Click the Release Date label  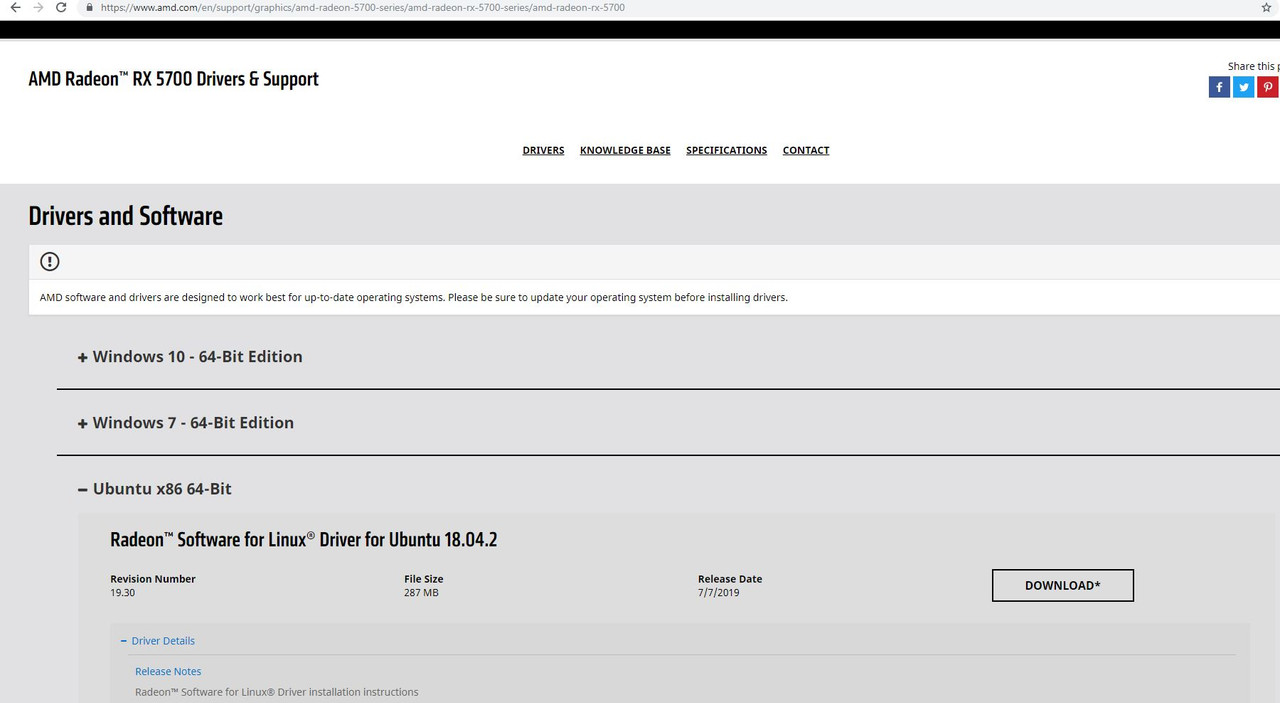tap(730, 579)
